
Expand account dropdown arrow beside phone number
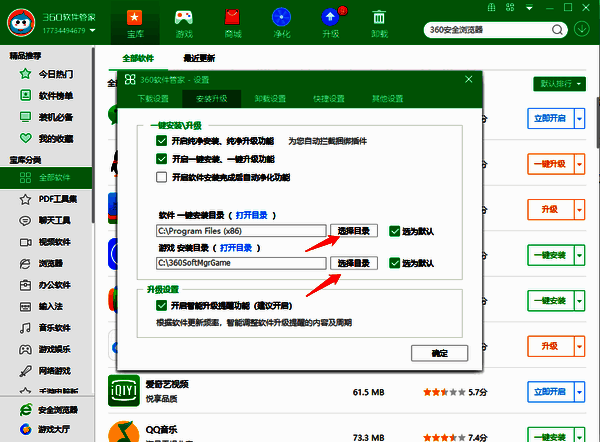[93, 30]
